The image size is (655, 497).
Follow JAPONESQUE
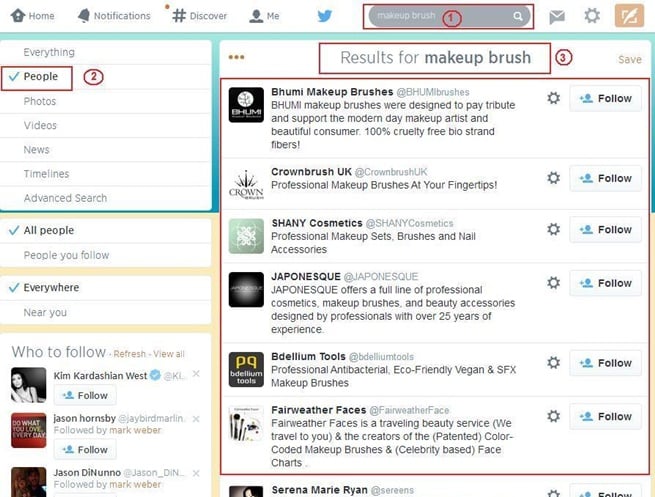pos(605,283)
